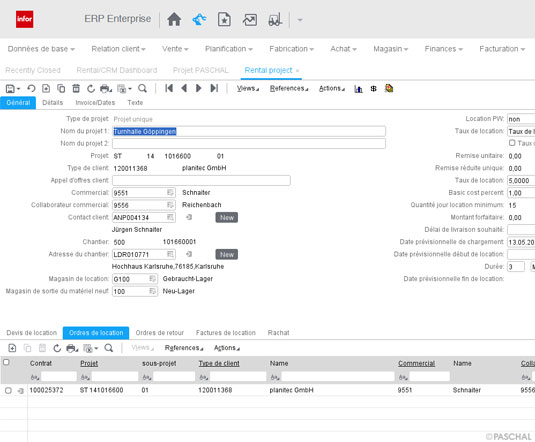Click the bar chart icon in toolbar
Screen dimensions: 535x442
point(358,89)
